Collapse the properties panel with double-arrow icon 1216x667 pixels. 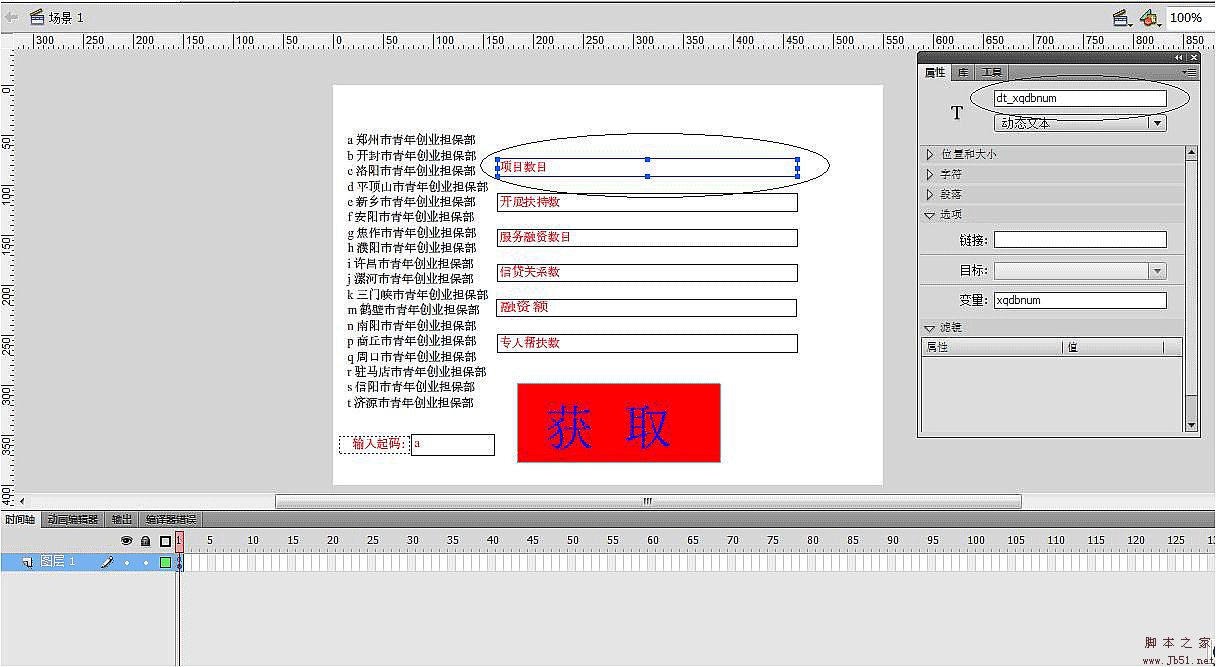pyautogui.click(x=1179, y=58)
